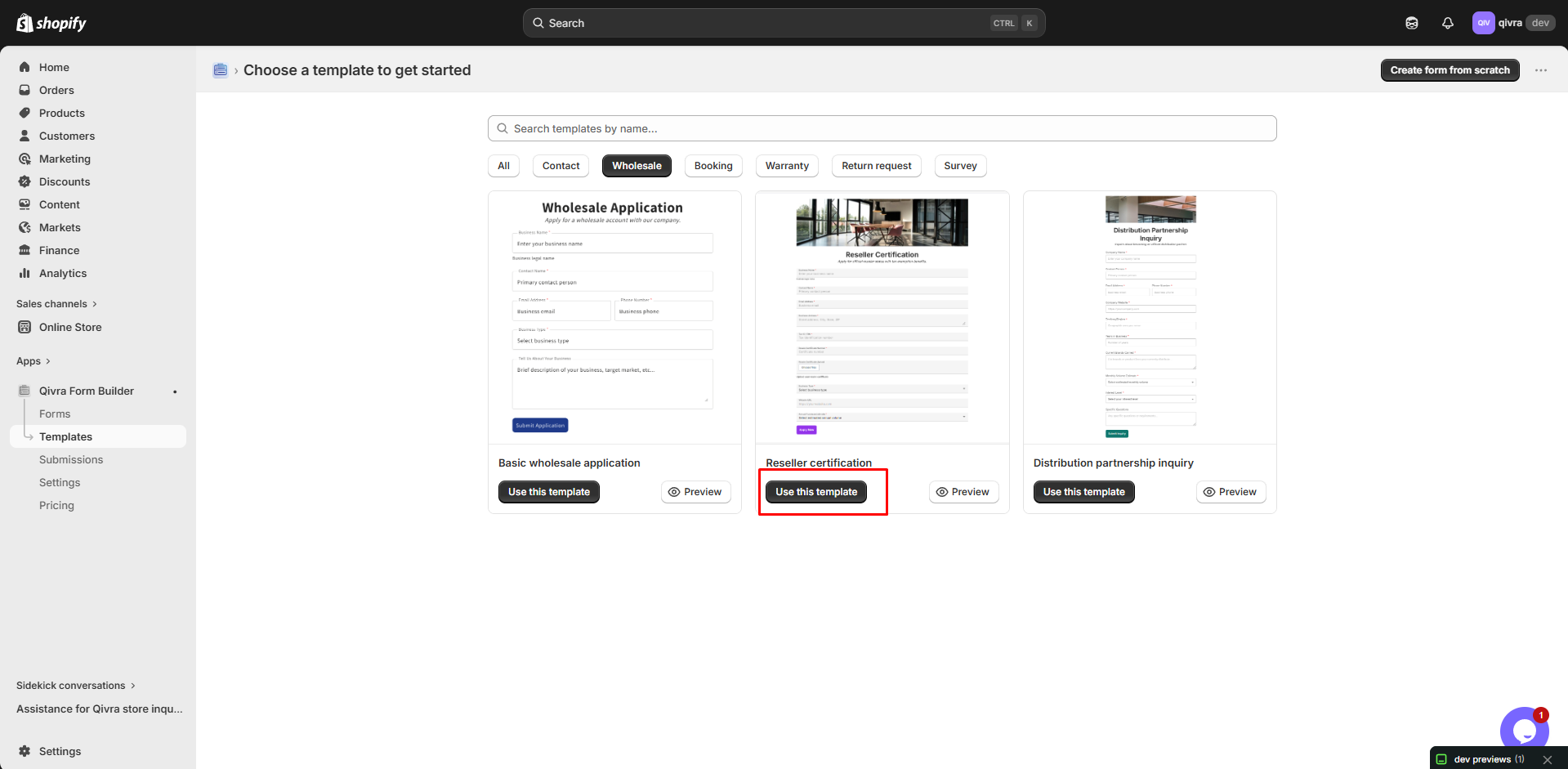The width and height of the screenshot is (1568, 769).
Task: Click the Qivra Form Builder app icon
Action: coord(25,391)
